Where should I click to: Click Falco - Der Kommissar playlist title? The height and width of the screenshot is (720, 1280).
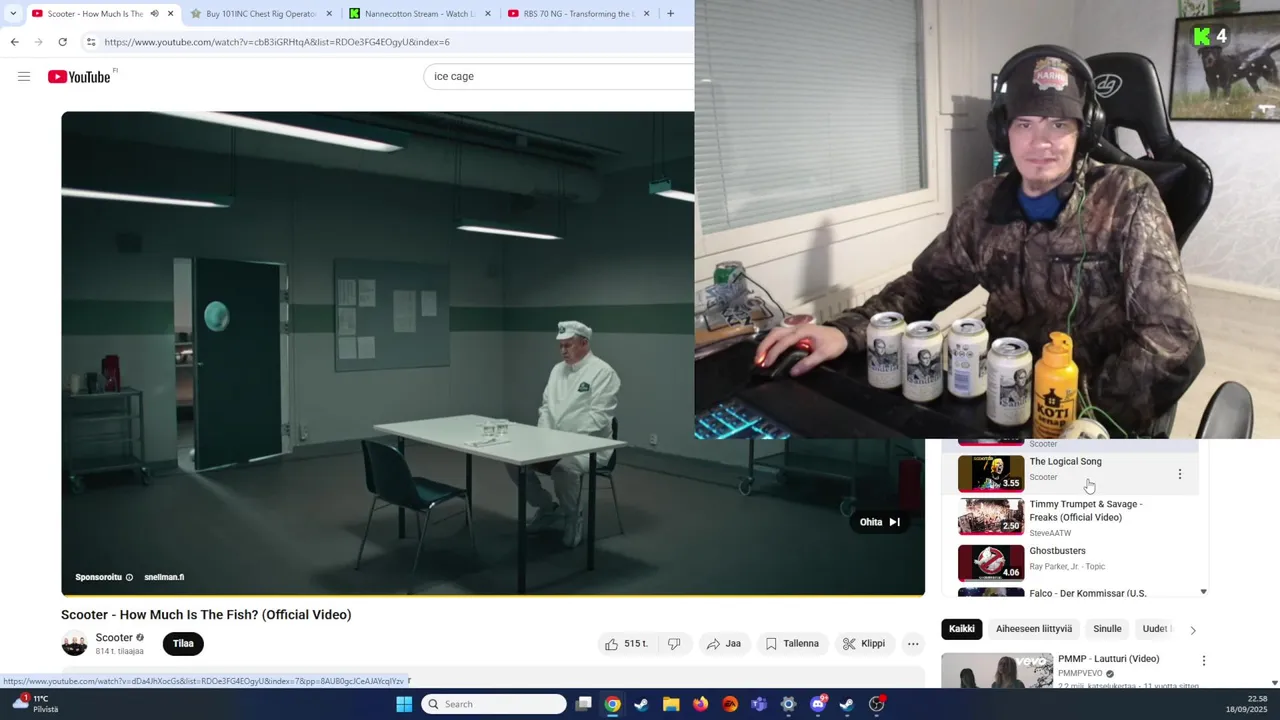pos(1087,593)
